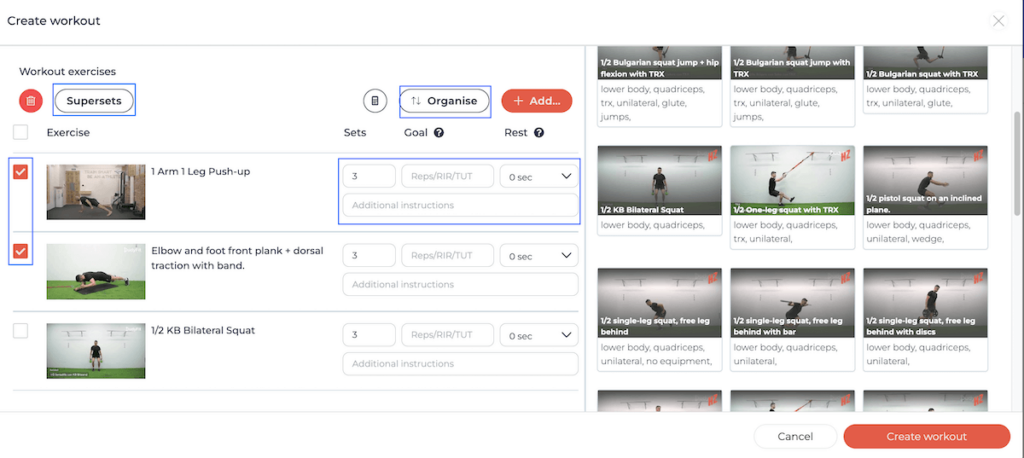Viewport: 1024px width, 458px height.
Task: Expand the rest dropdown for 1 Arm Push-up
Action: (x=538, y=176)
